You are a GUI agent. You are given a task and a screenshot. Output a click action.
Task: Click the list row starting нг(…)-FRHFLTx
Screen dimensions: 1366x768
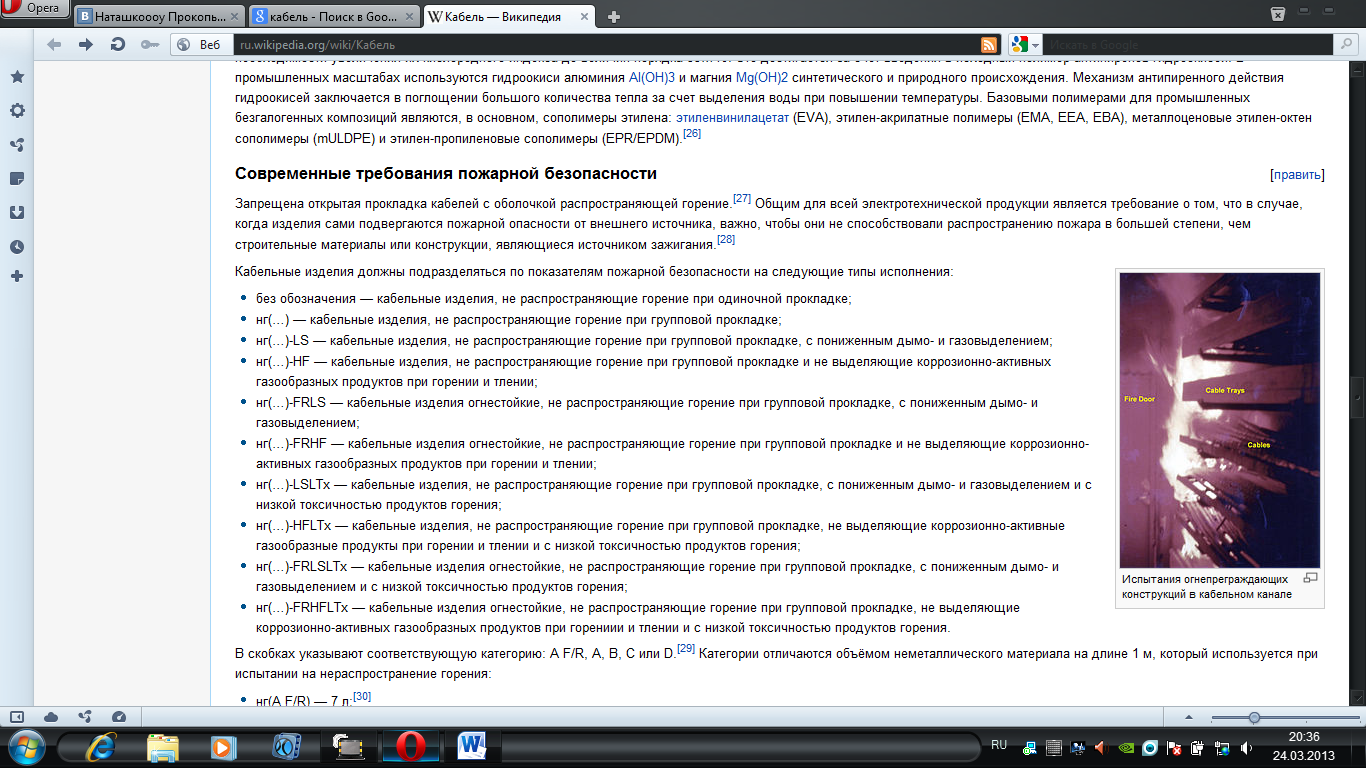638,618
